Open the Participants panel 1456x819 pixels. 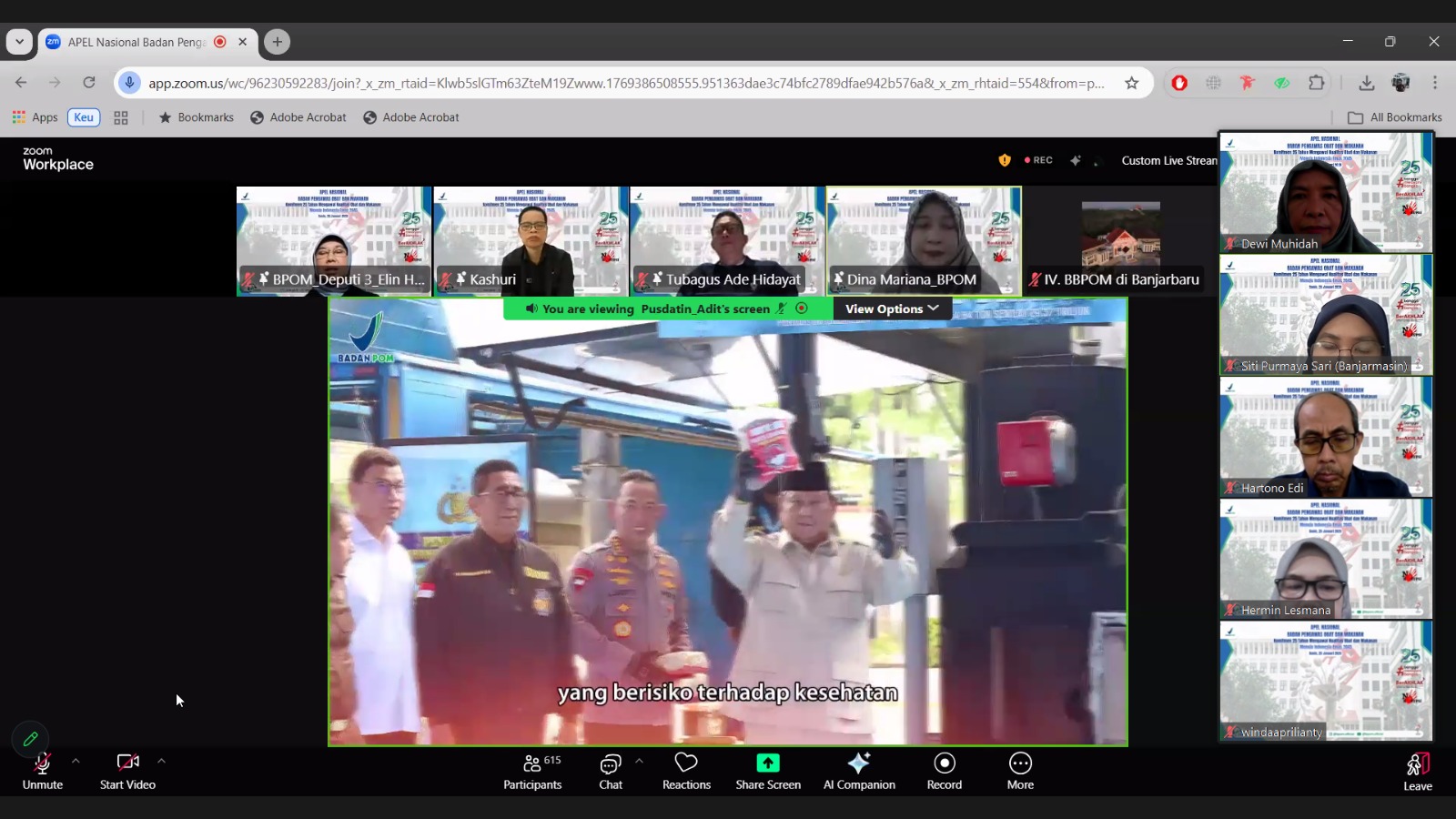(x=532, y=770)
